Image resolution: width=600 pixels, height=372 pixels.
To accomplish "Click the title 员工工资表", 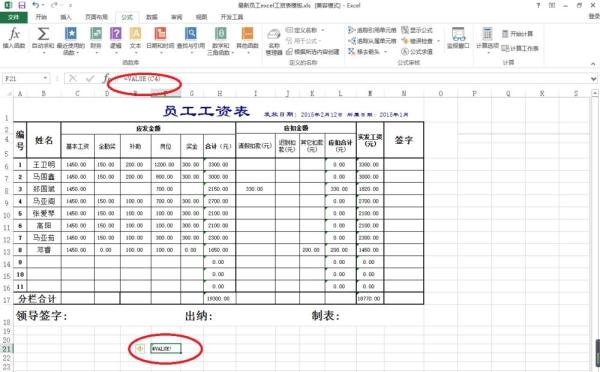I will [x=206, y=111].
